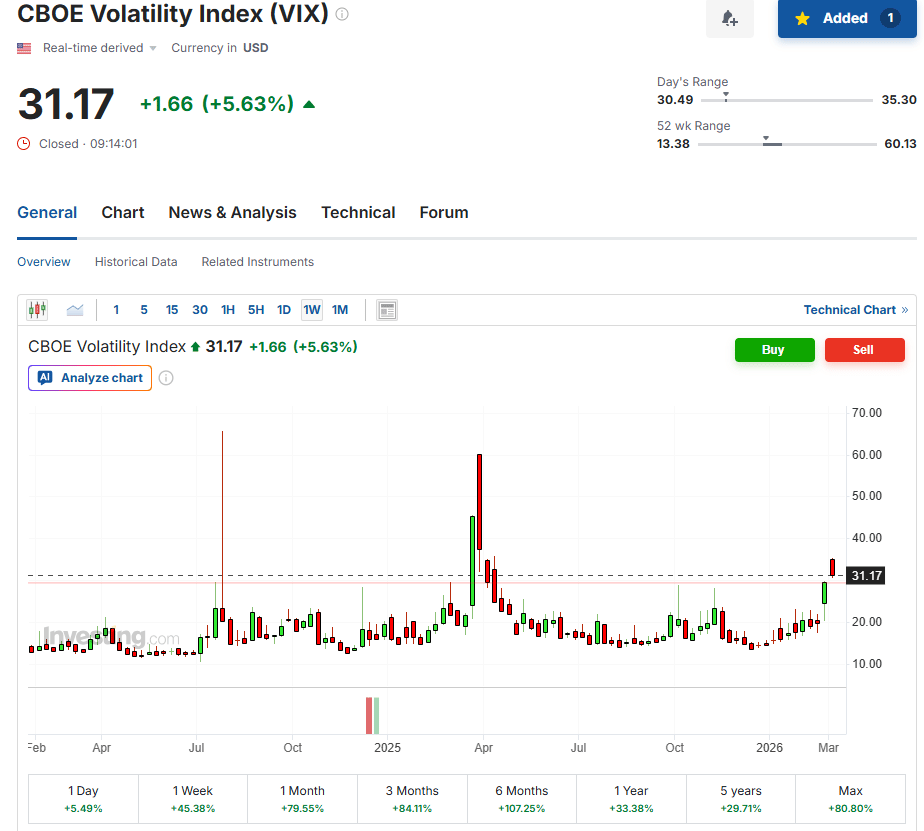Screen dimensions: 924x831
Task: Click the +1.66 (+5.63%) header change
Action: pyautogui.click(x=216, y=104)
